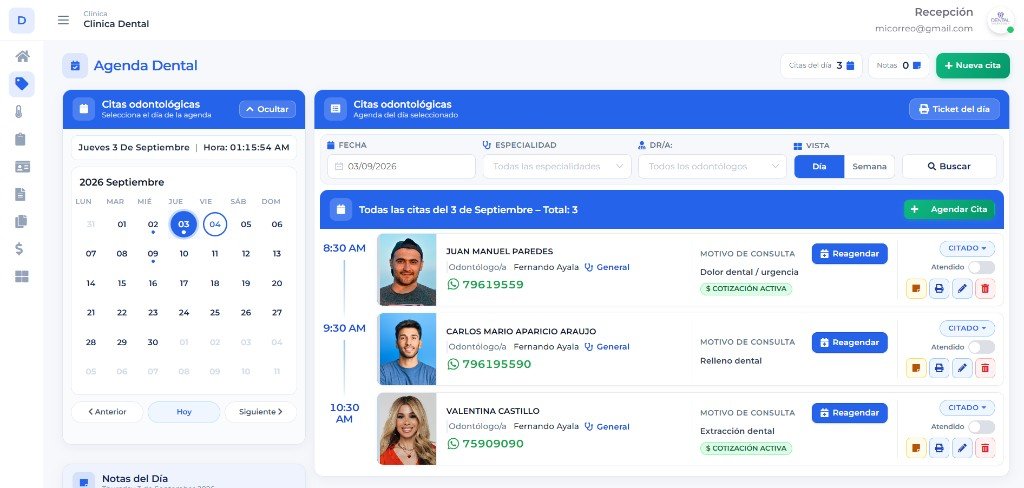
Task: Create a Nueva cita
Action: 972,65
